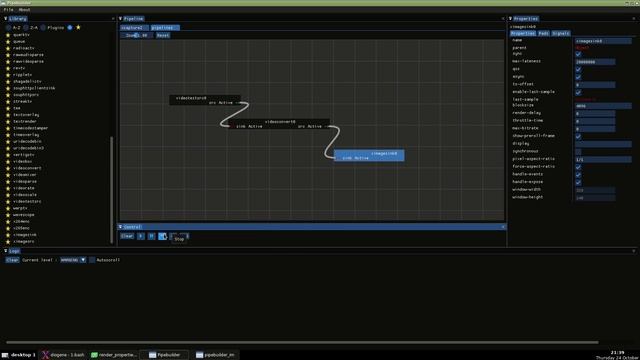Screen dimensions: 640x360
Task: Open the log level dropdown
Action: (73, 260)
